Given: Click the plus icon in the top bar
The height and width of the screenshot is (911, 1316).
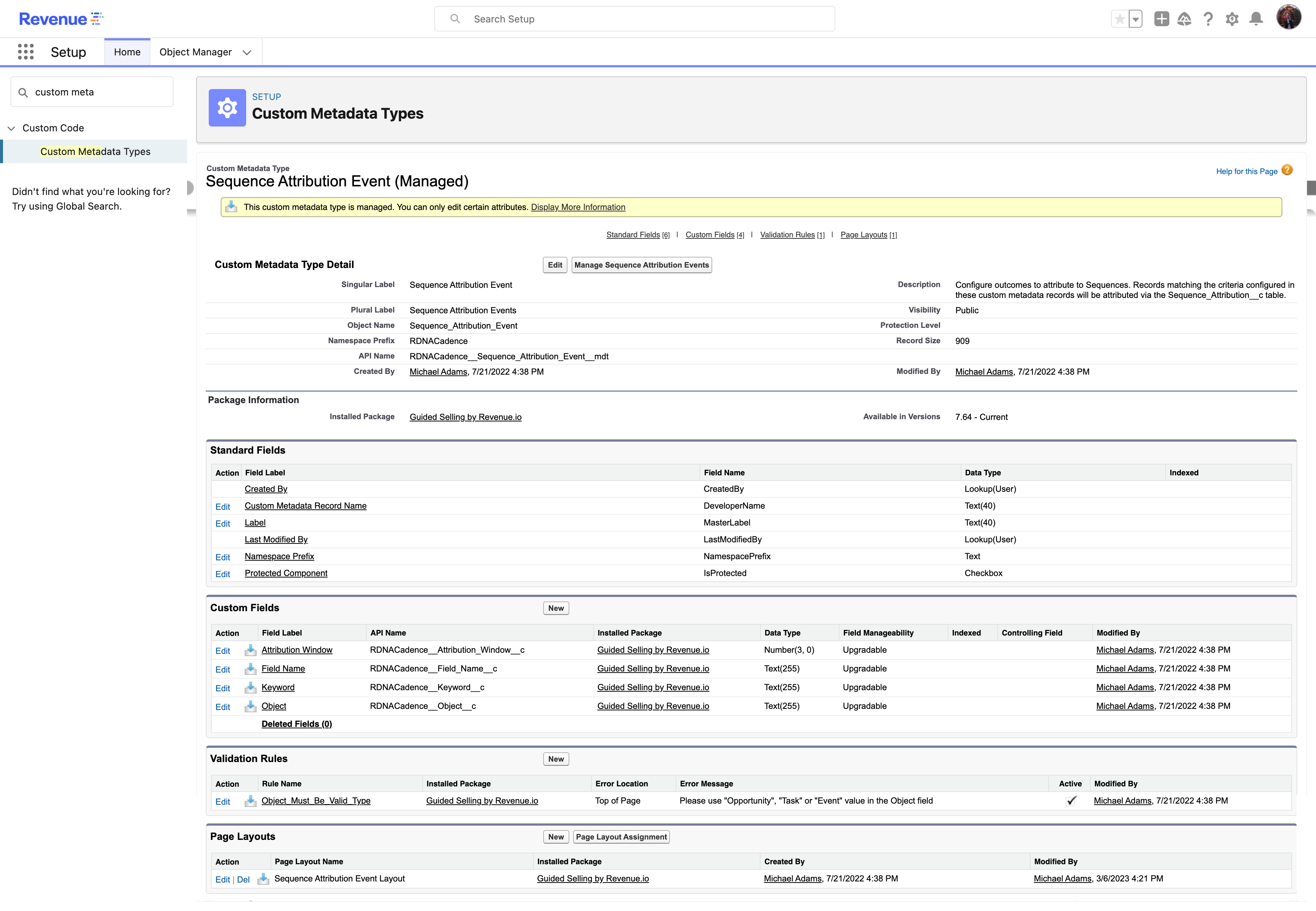Looking at the screenshot, I should (x=1162, y=19).
